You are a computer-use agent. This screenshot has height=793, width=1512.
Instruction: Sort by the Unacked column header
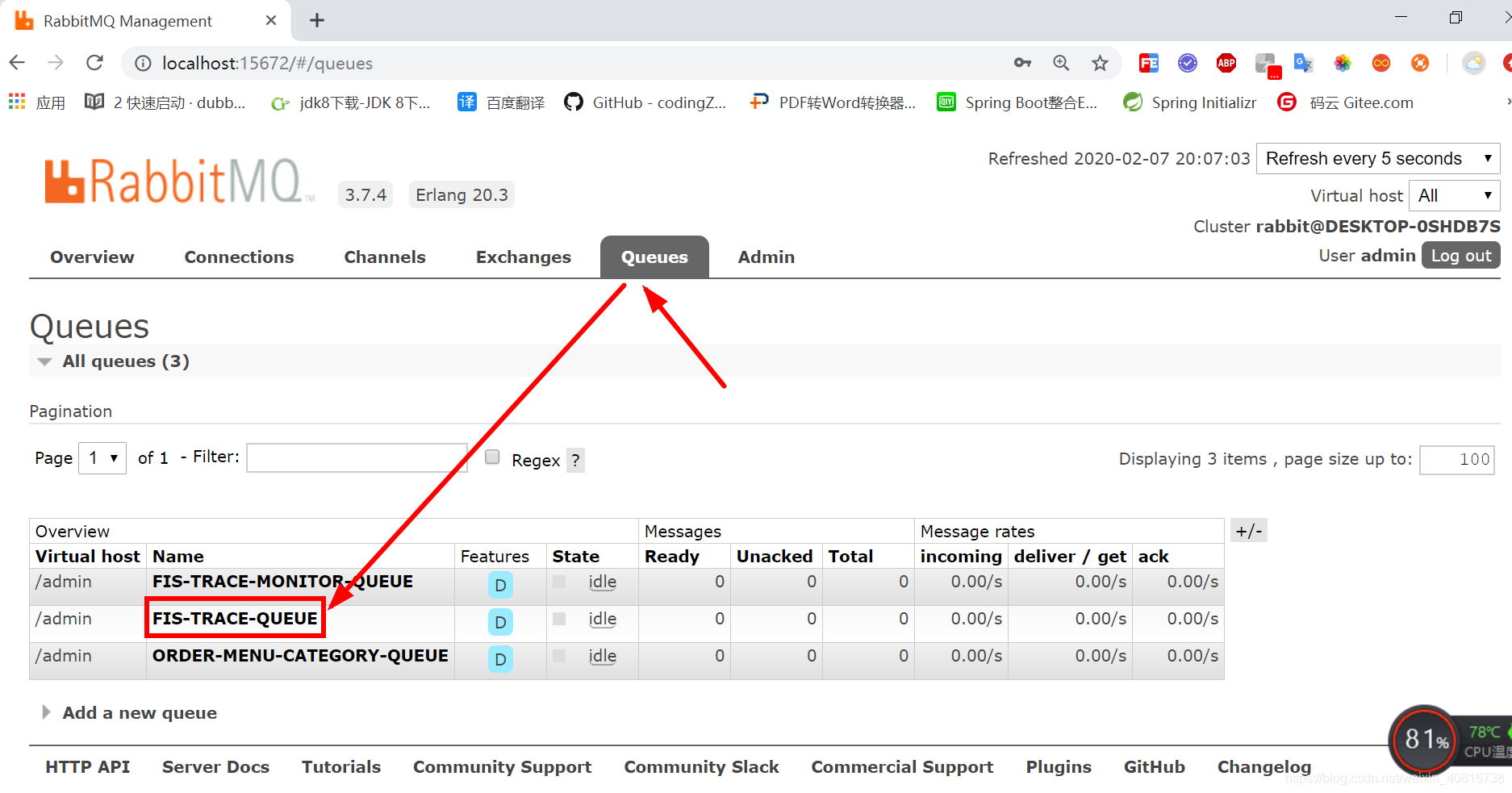pos(775,556)
